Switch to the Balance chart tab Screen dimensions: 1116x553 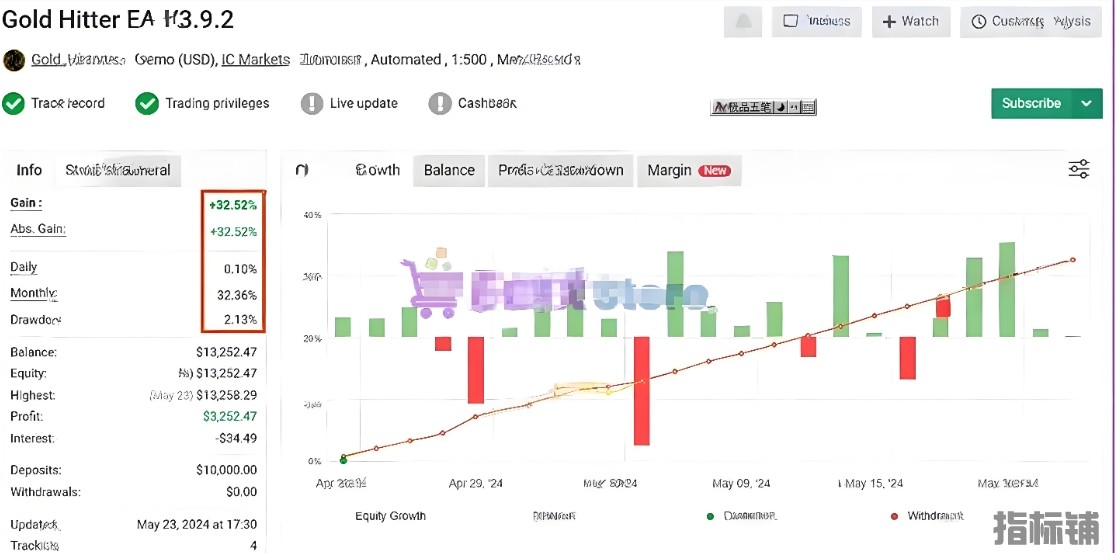coord(449,170)
